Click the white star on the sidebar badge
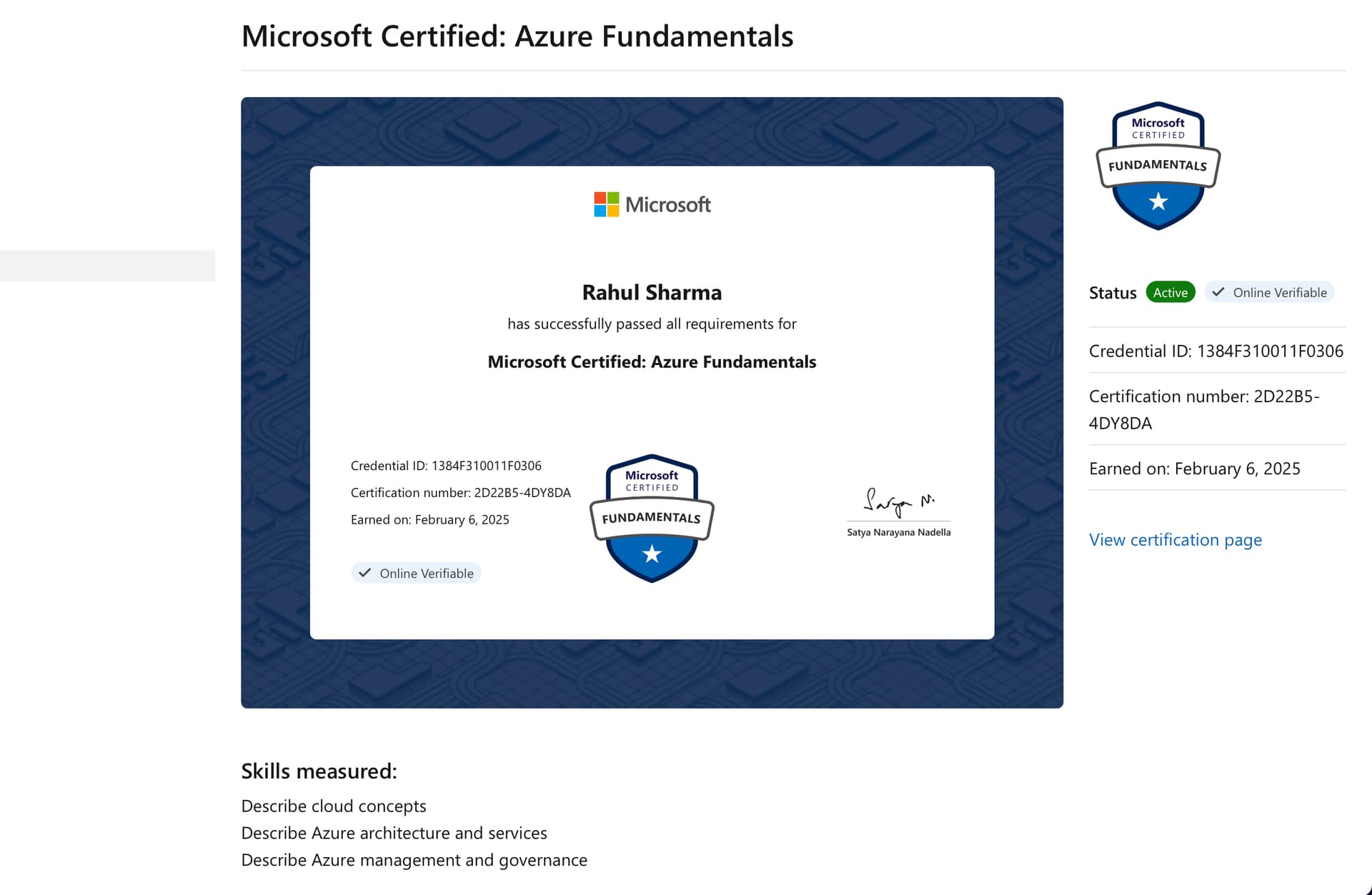1372x895 pixels. tap(1158, 201)
